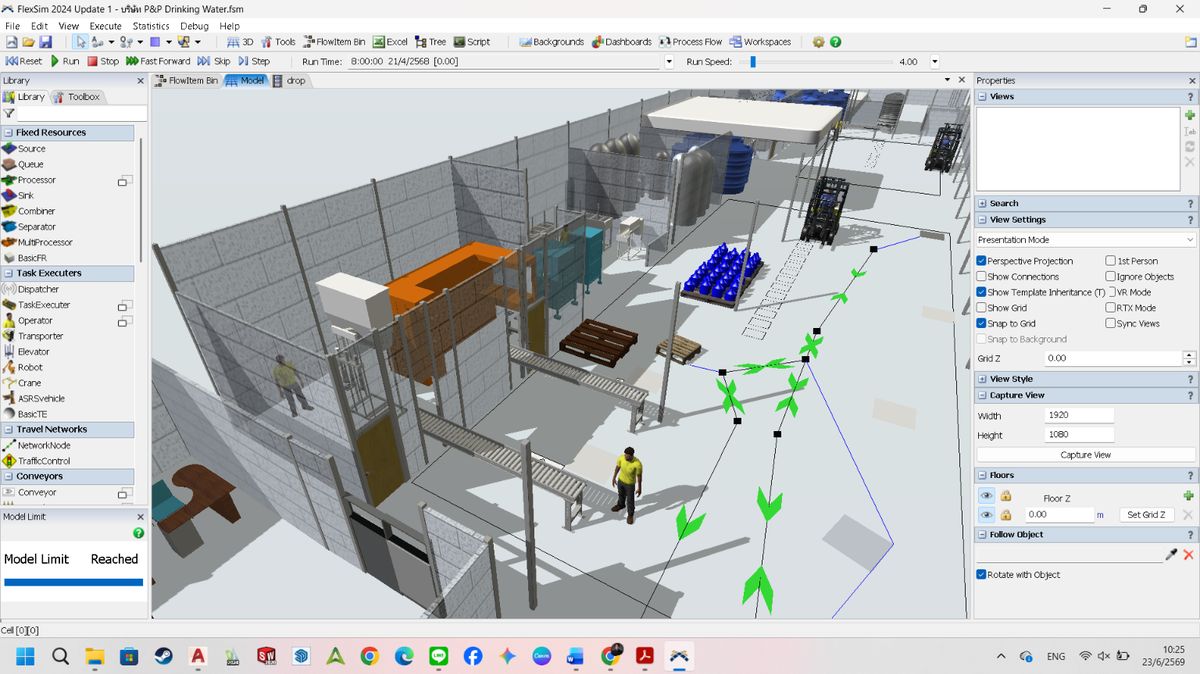Enable Show Grid checkbox
The image size is (1200, 674).
[x=981, y=308]
